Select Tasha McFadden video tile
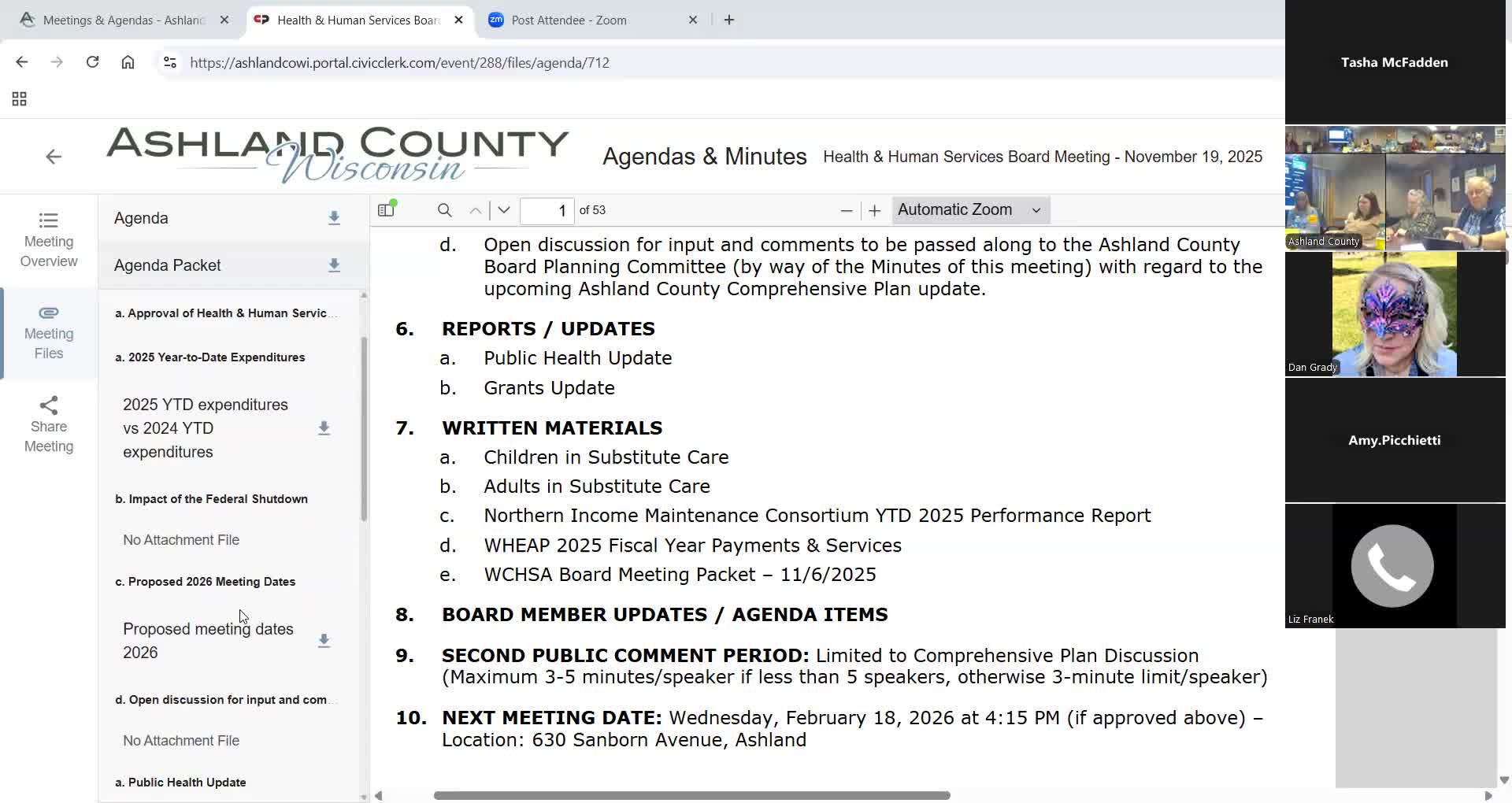This screenshot has height=803, width=1512. click(x=1395, y=62)
